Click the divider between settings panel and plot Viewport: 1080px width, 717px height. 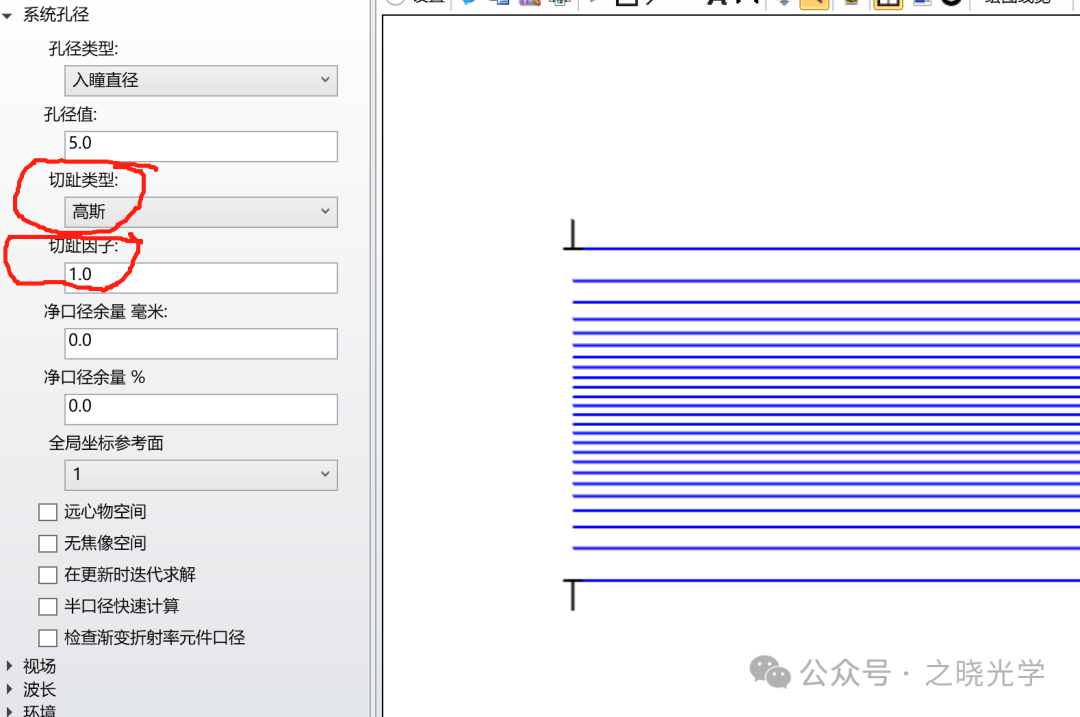click(375, 360)
